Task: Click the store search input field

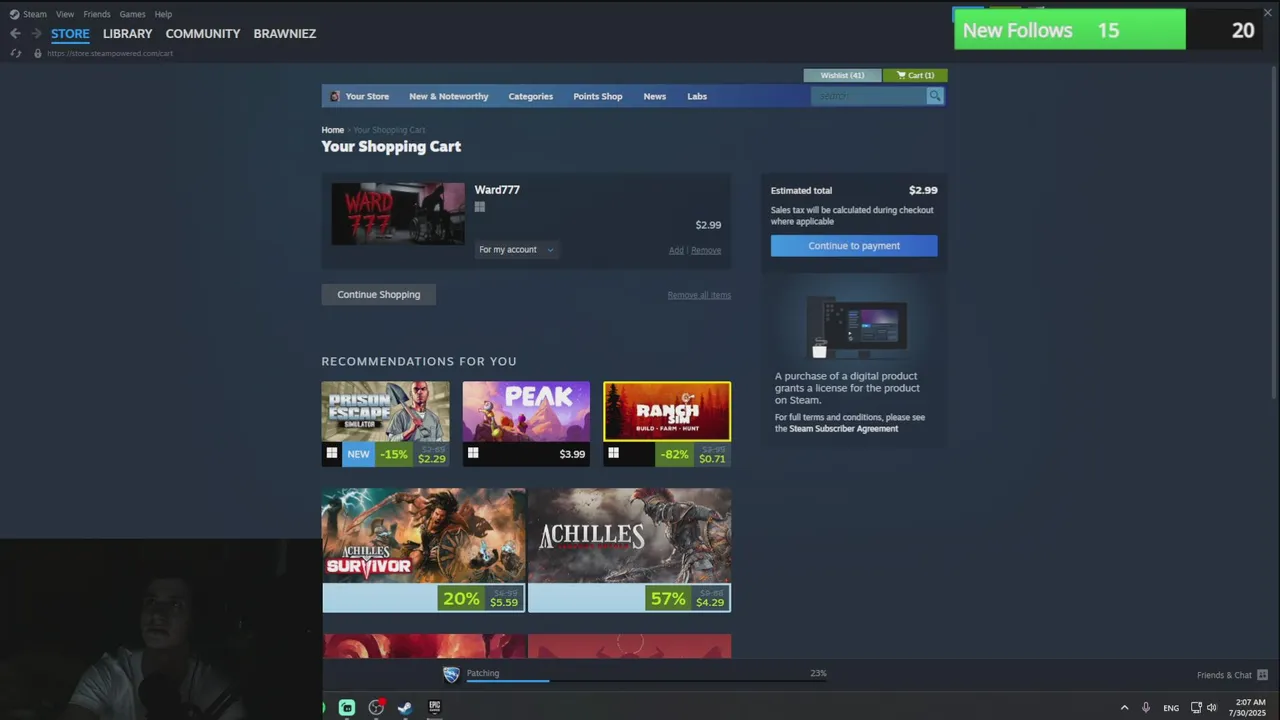Action: coord(869,96)
